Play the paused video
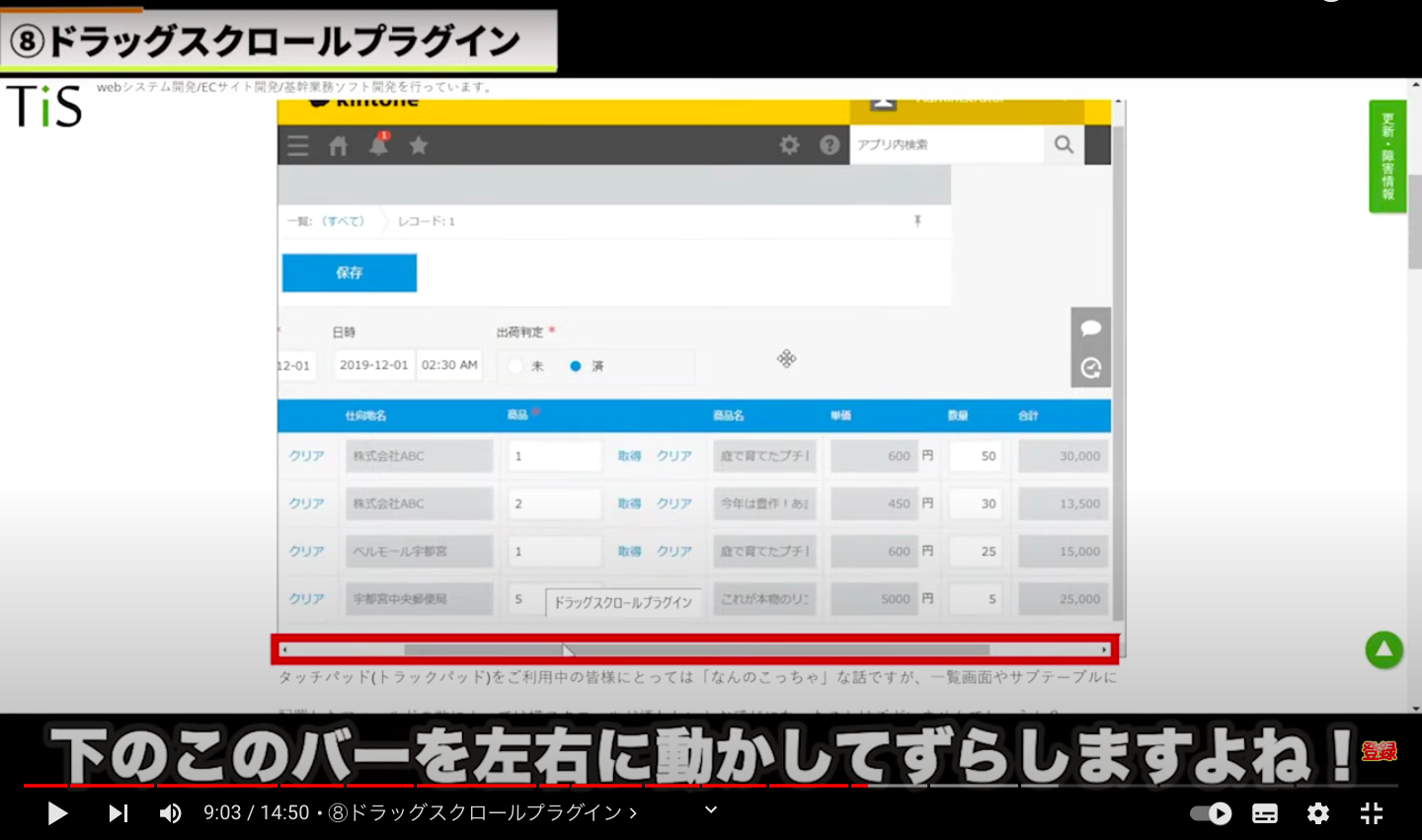This screenshot has height=840, width=1422. pyautogui.click(x=57, y=813)
